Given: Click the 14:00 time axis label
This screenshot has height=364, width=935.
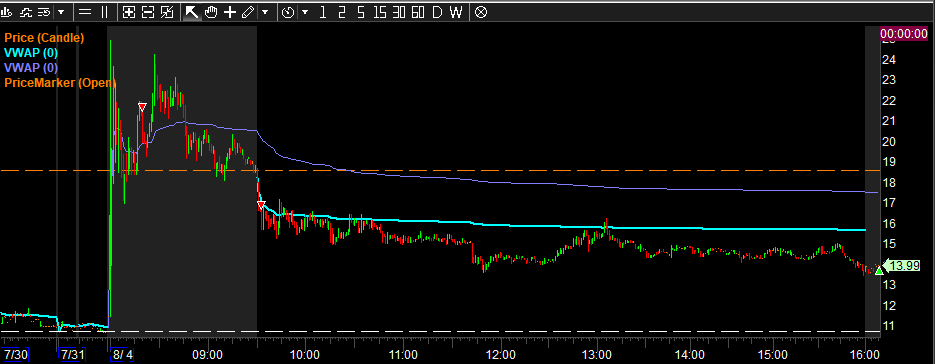Looking at the screenshot, I should tap(689, 354).
